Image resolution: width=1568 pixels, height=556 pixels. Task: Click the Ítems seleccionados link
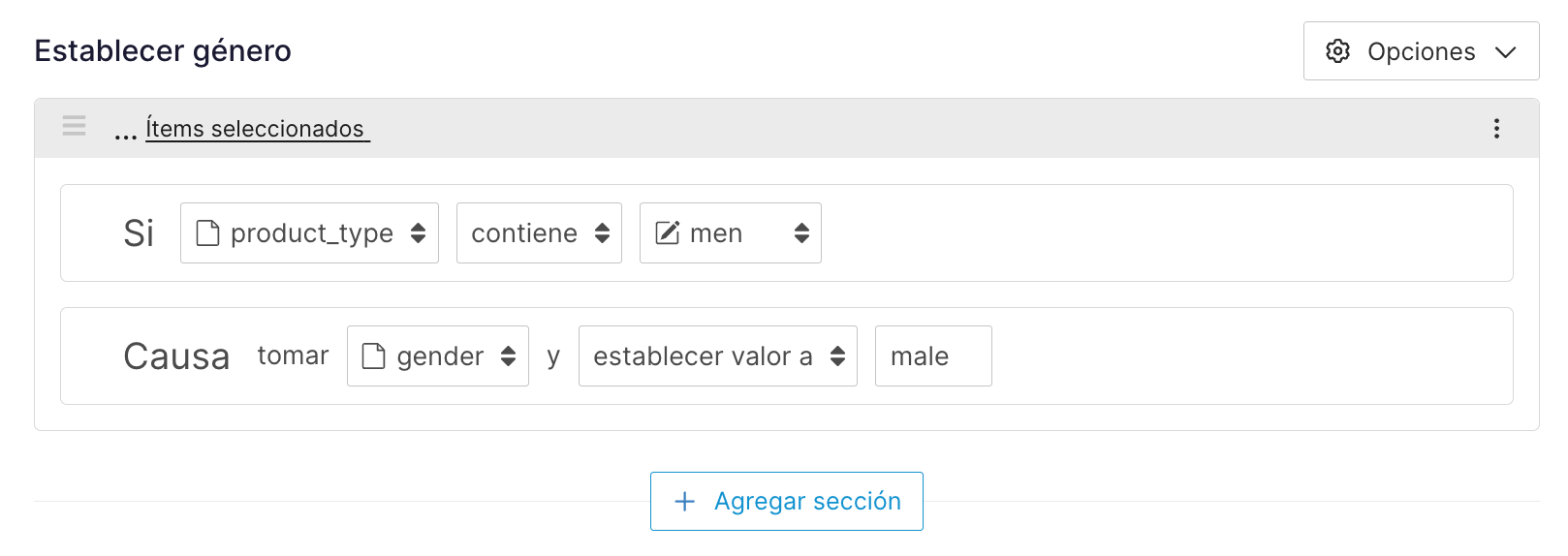tap(257, 129)
